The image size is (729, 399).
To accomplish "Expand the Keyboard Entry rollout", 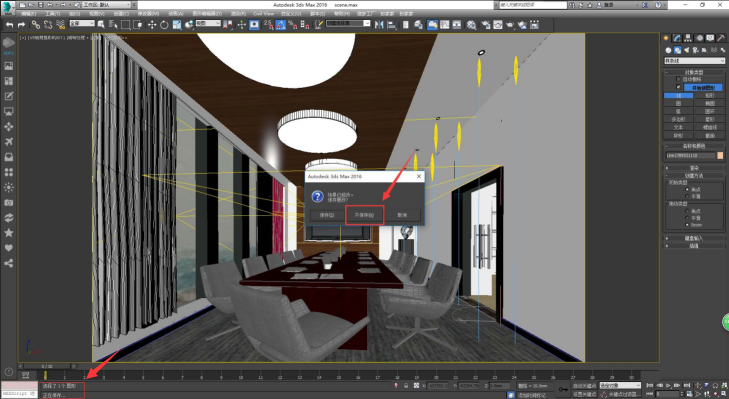I will coord(694,238).
